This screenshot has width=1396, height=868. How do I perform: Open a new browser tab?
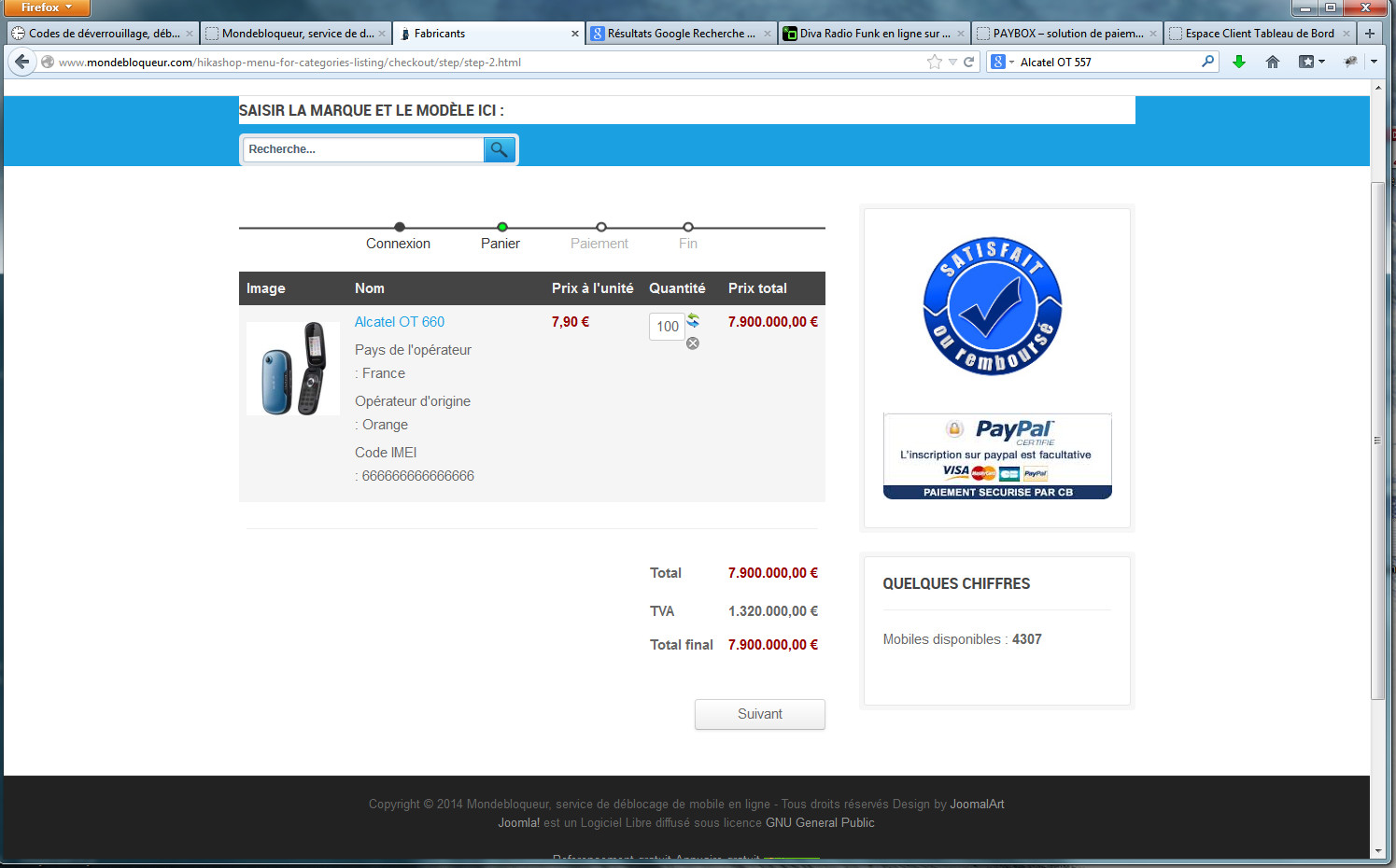tap(1370, 33)
